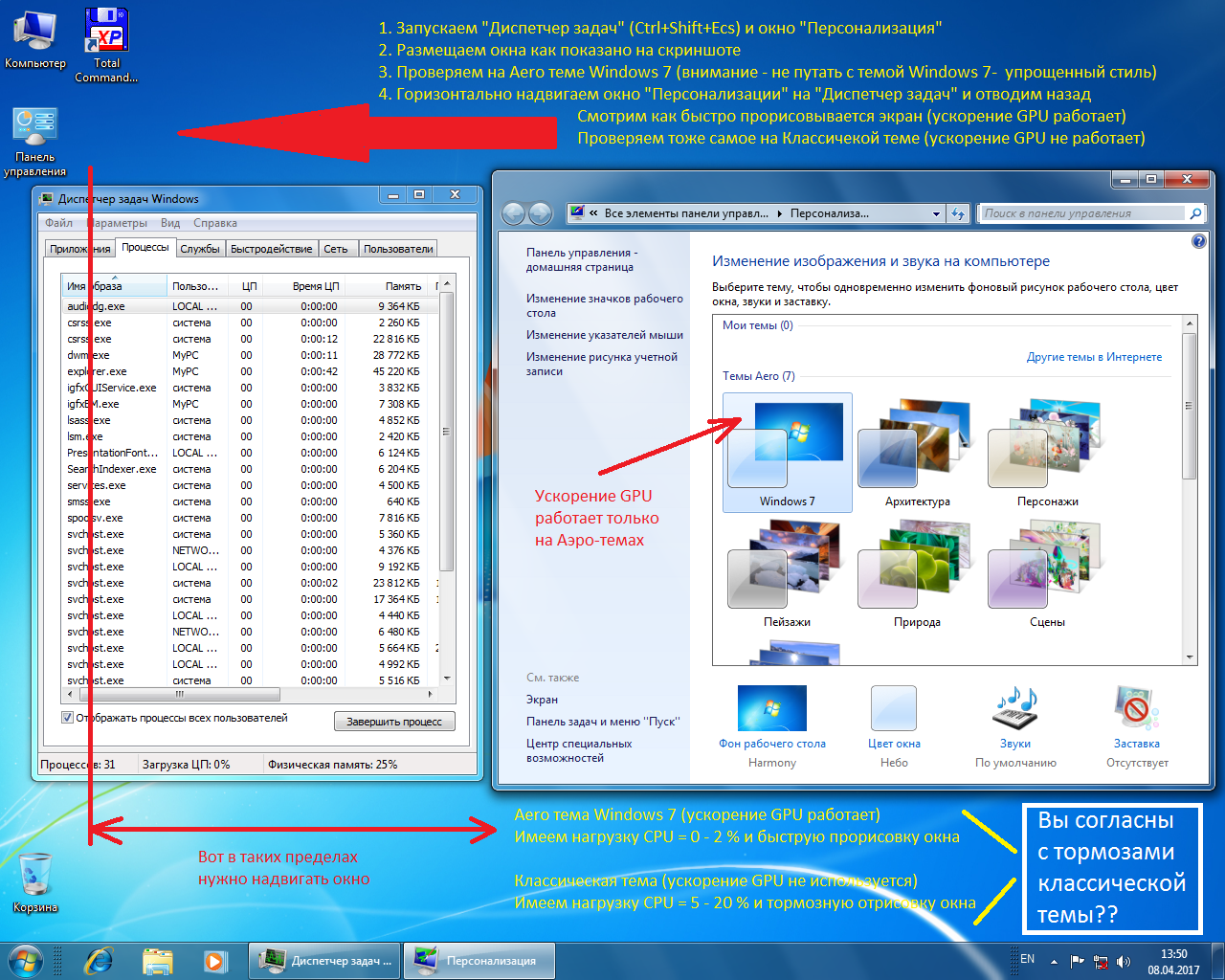Image resolution: width=1225 pixels, height=980 pixels.
Task: Click the EN language indicator
Action: (x=1027, y=959)
